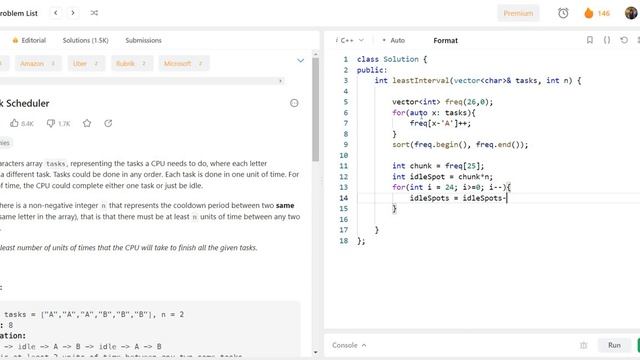The height and width of the screenshot is (360, 640).
Task: Click the description panel vertical scrollbar
Action: pos(316,109)
